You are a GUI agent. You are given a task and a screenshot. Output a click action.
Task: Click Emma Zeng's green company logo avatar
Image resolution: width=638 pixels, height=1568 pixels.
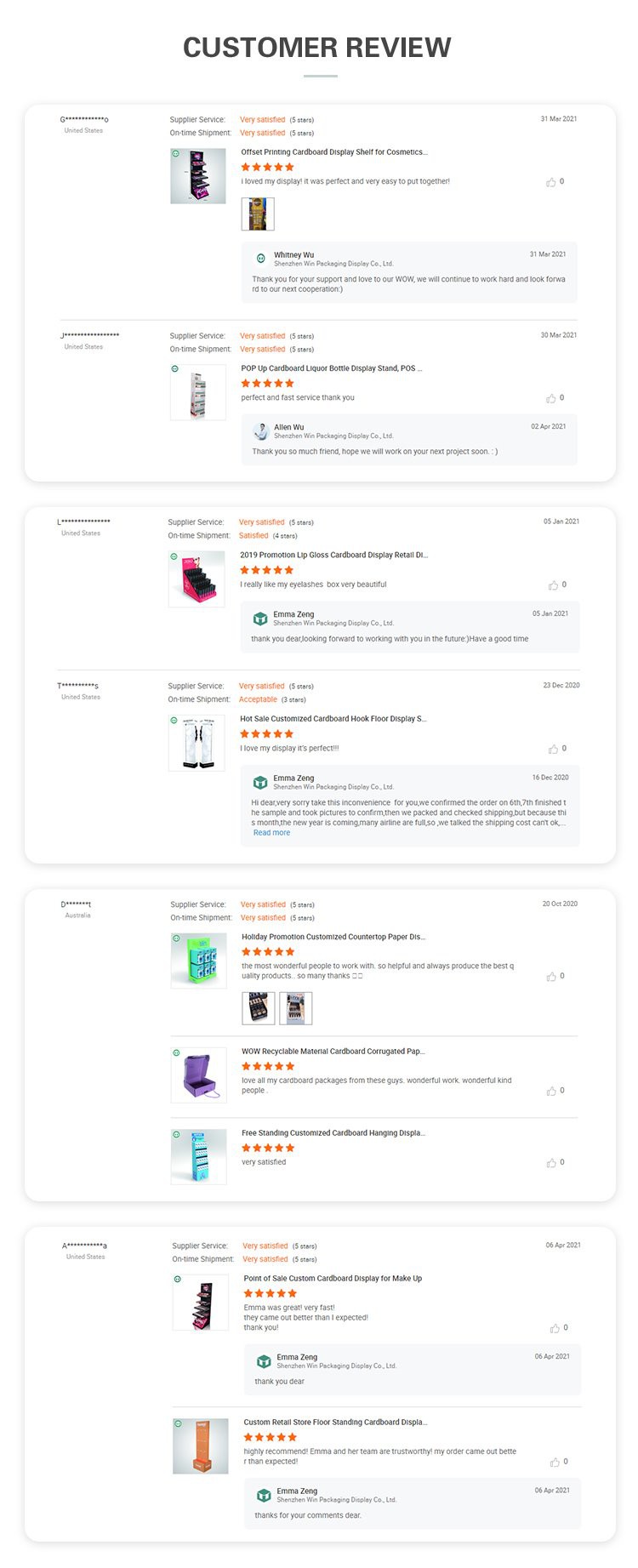[260, 619]
